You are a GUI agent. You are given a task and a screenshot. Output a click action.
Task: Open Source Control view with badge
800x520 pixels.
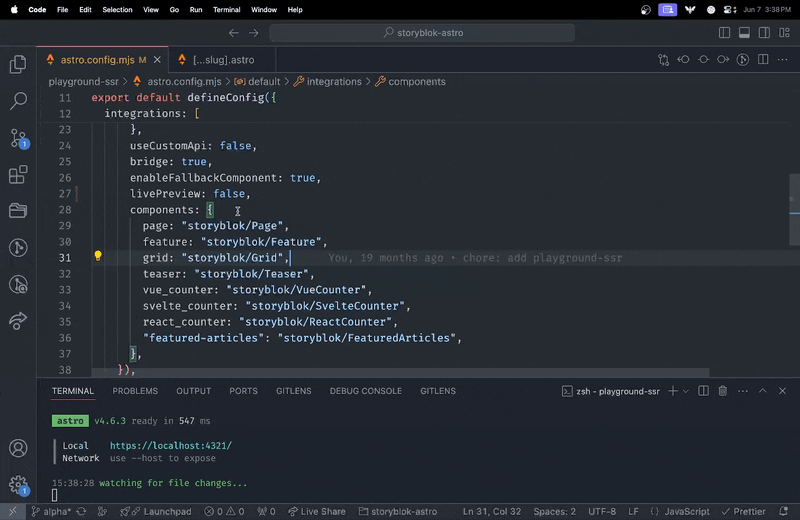click(x=18, y=138)
